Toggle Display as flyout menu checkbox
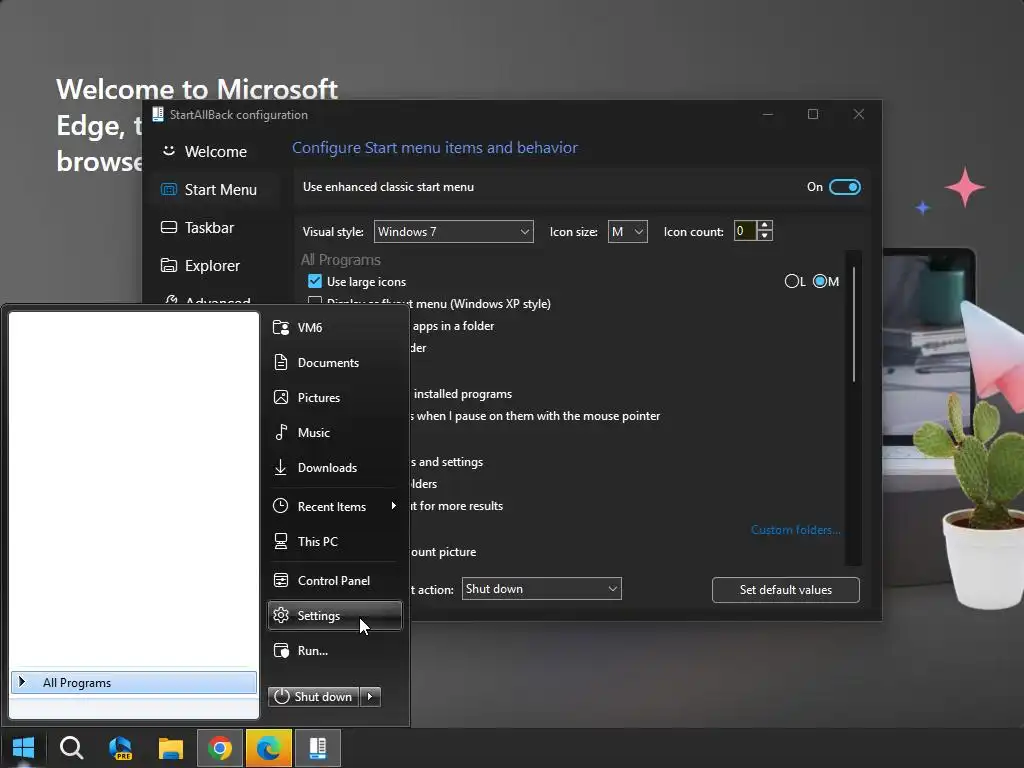Screen dimensions: 1024x768 (315, 302)
